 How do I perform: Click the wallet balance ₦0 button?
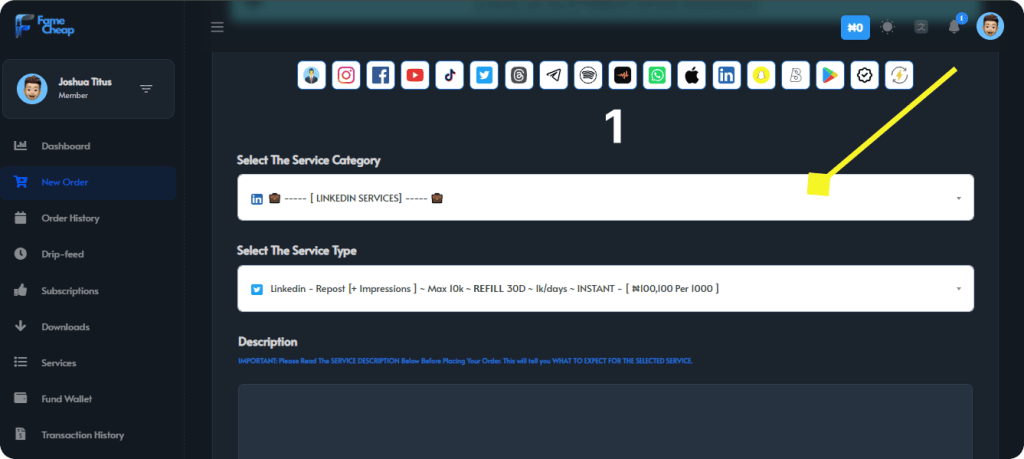tap(855, 27)
